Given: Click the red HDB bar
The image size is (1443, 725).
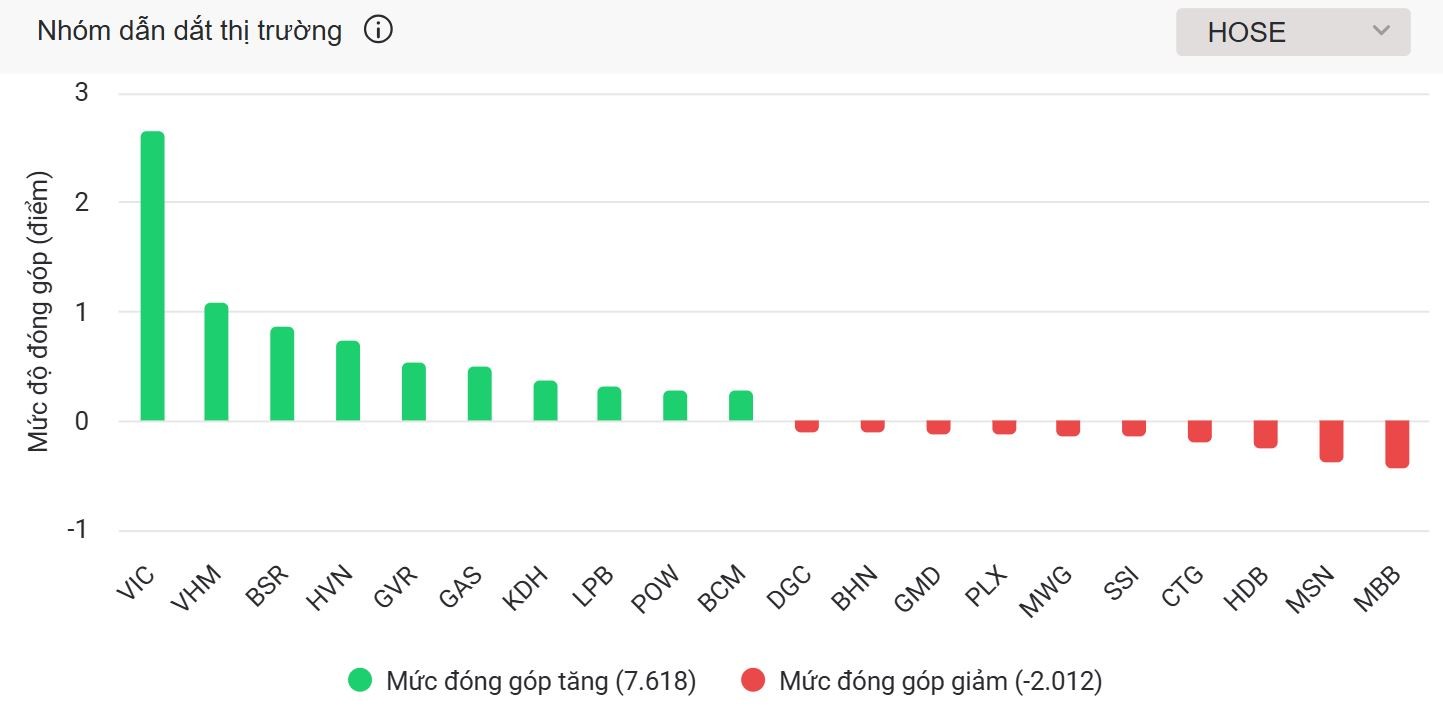Looking at the screenshot, I should (1265, 434).
